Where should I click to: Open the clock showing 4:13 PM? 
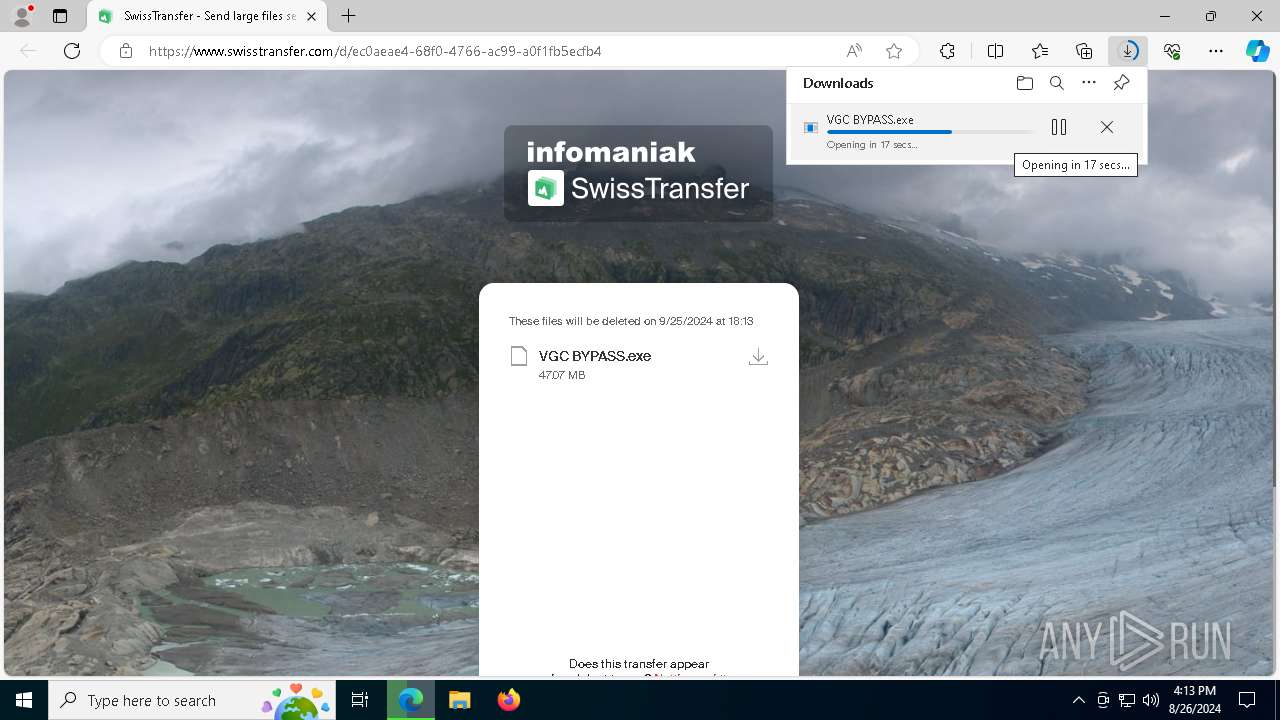click(1194, 700)
